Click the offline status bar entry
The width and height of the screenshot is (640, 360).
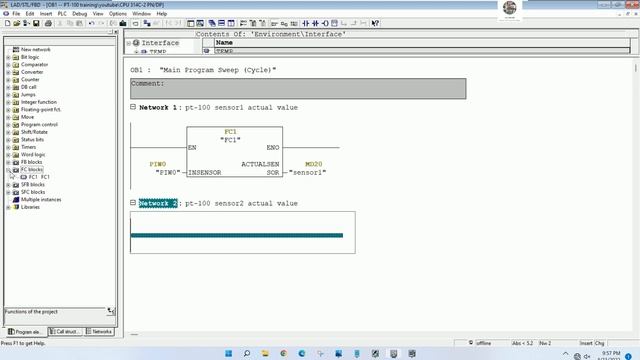click(x=483, y=343)
